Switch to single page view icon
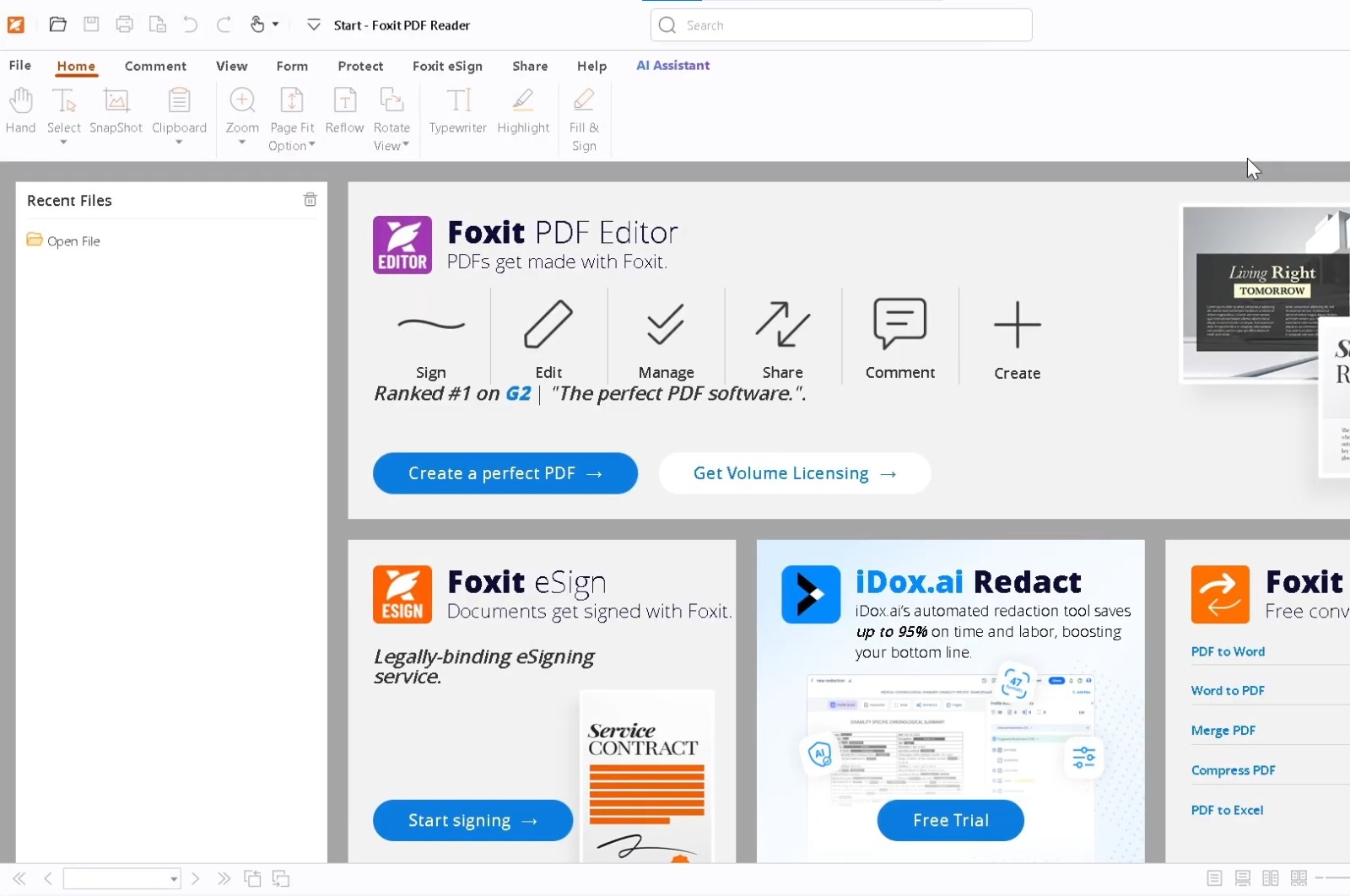1350x896 pixels. [1214, 878]
